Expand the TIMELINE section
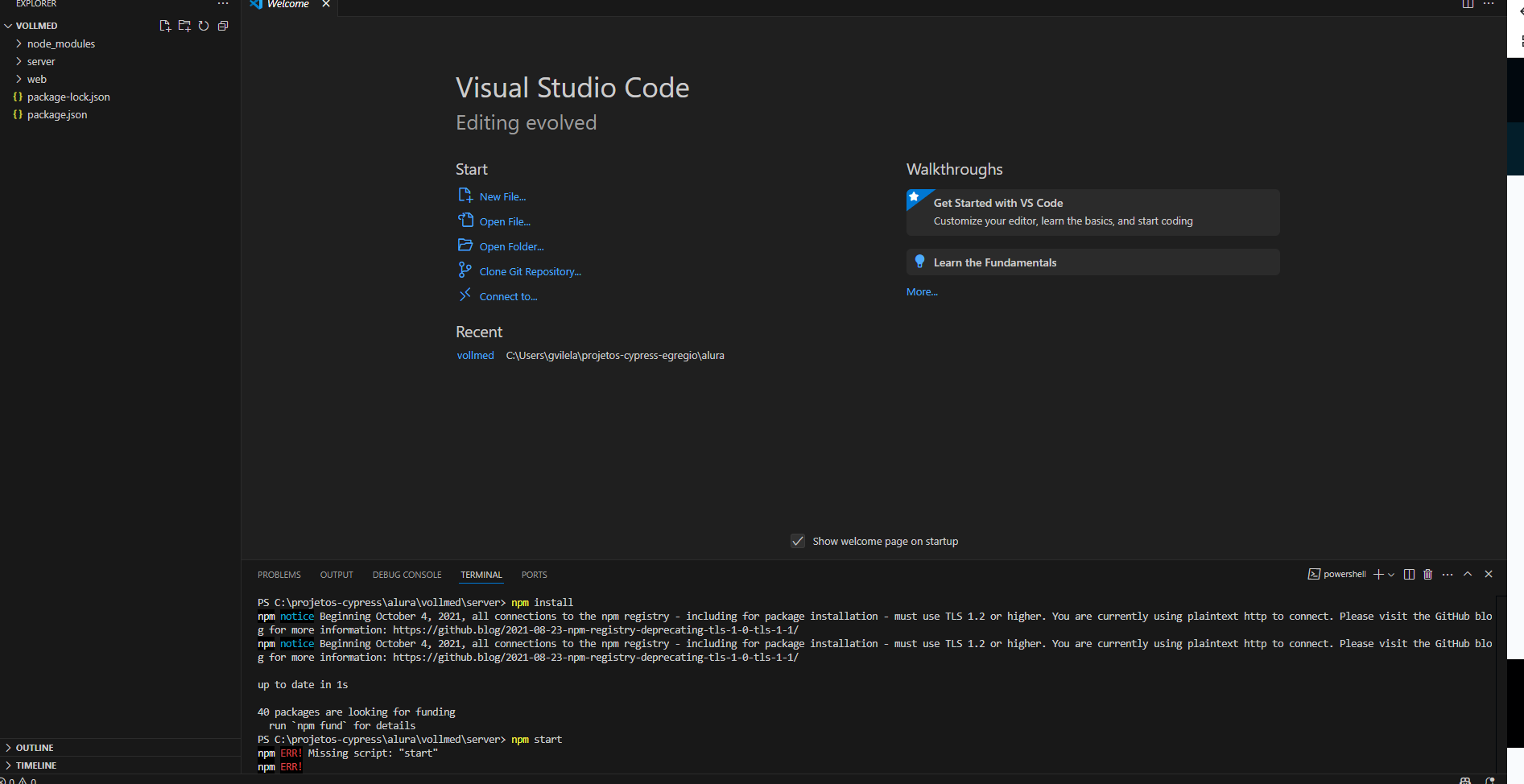 [121, 765]
